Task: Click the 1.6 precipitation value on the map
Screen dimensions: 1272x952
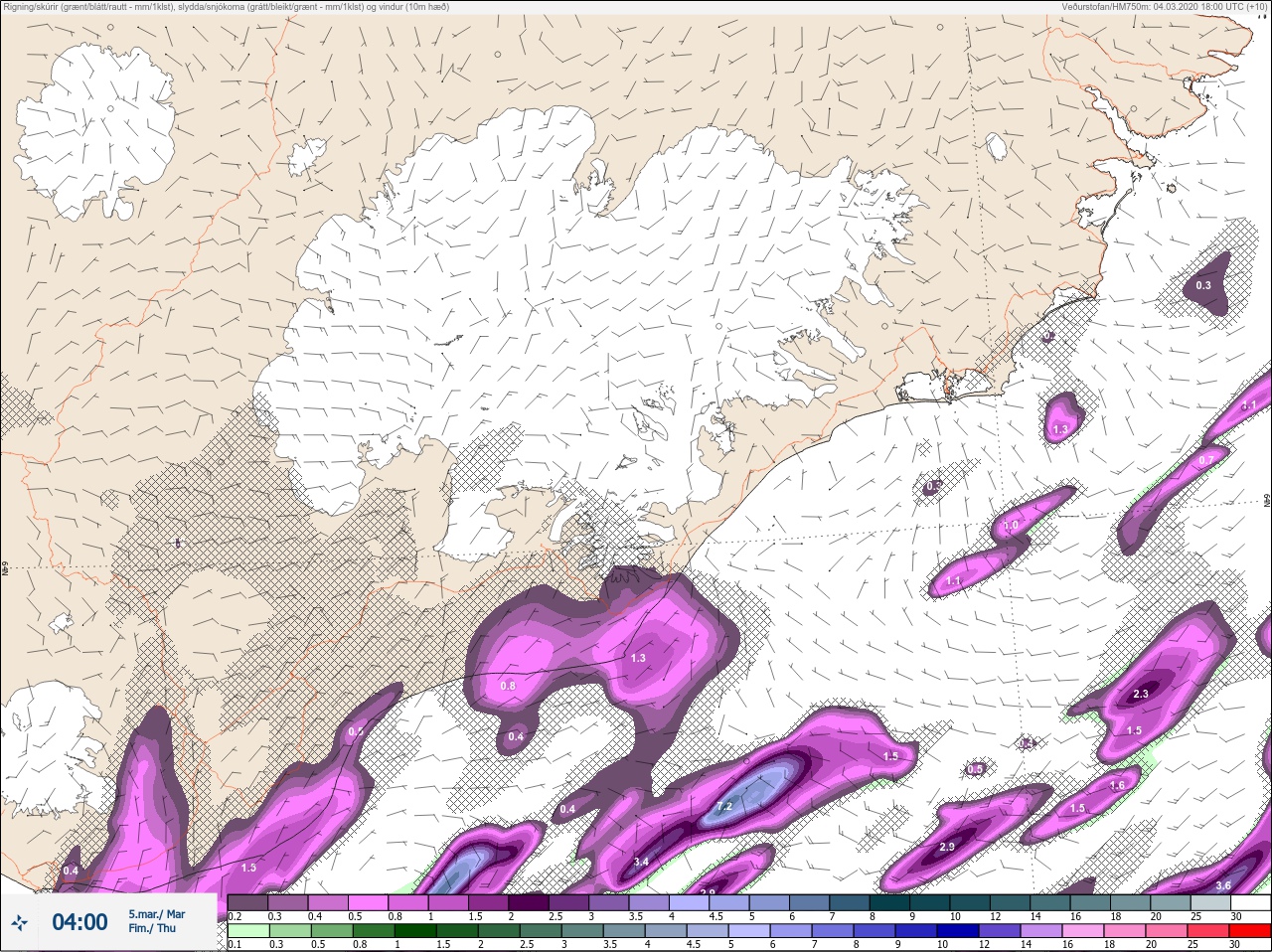Action: (x=1117, y=785)
